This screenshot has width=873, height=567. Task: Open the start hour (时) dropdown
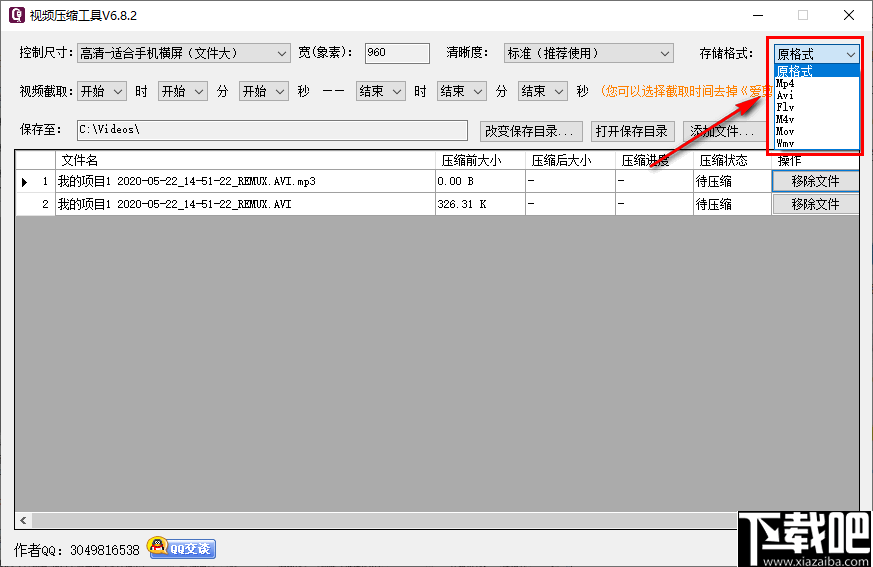(x=101, y=91)
